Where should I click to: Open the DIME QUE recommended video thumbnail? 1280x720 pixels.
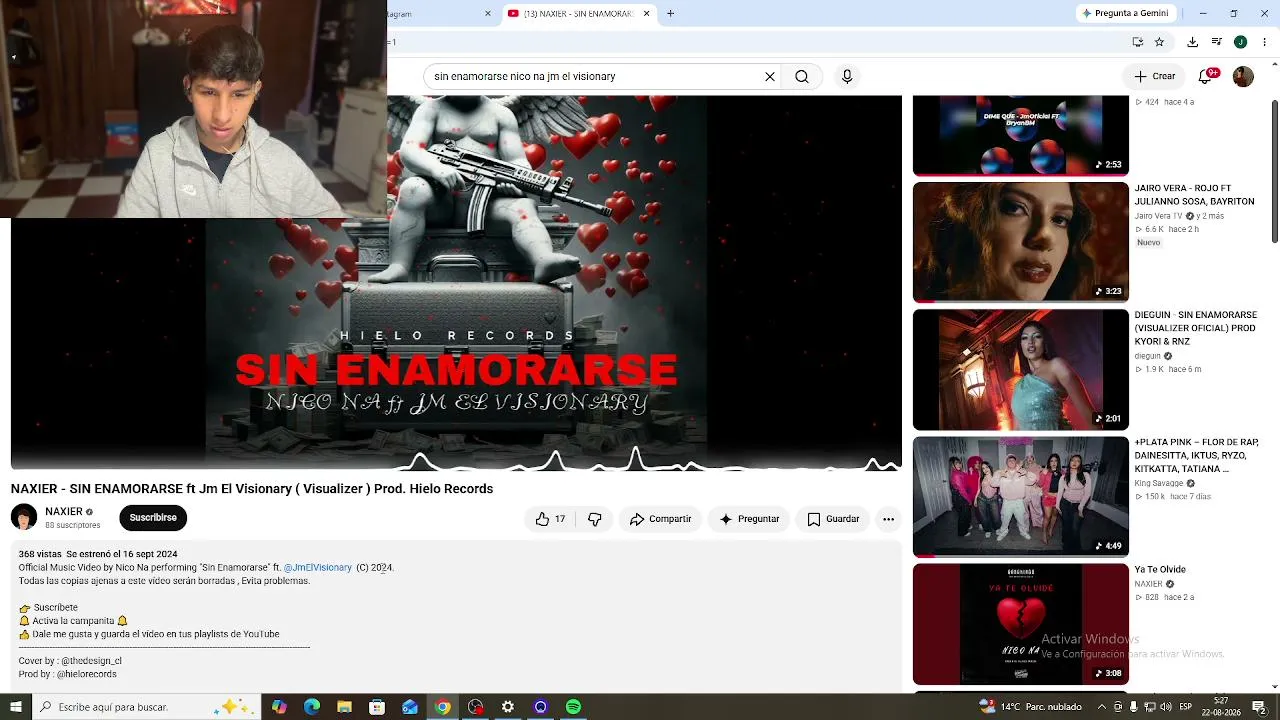(x=1020, y=135)
